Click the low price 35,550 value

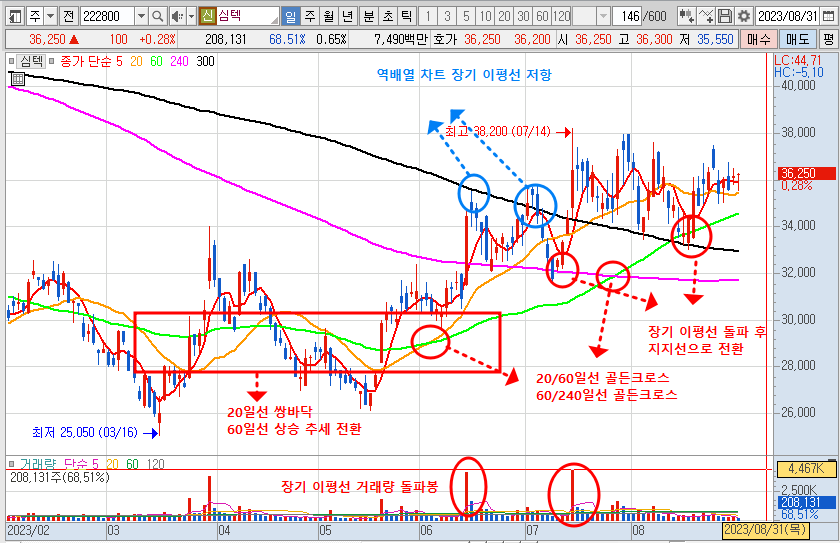pyautogui.click(x=715, y=40)
